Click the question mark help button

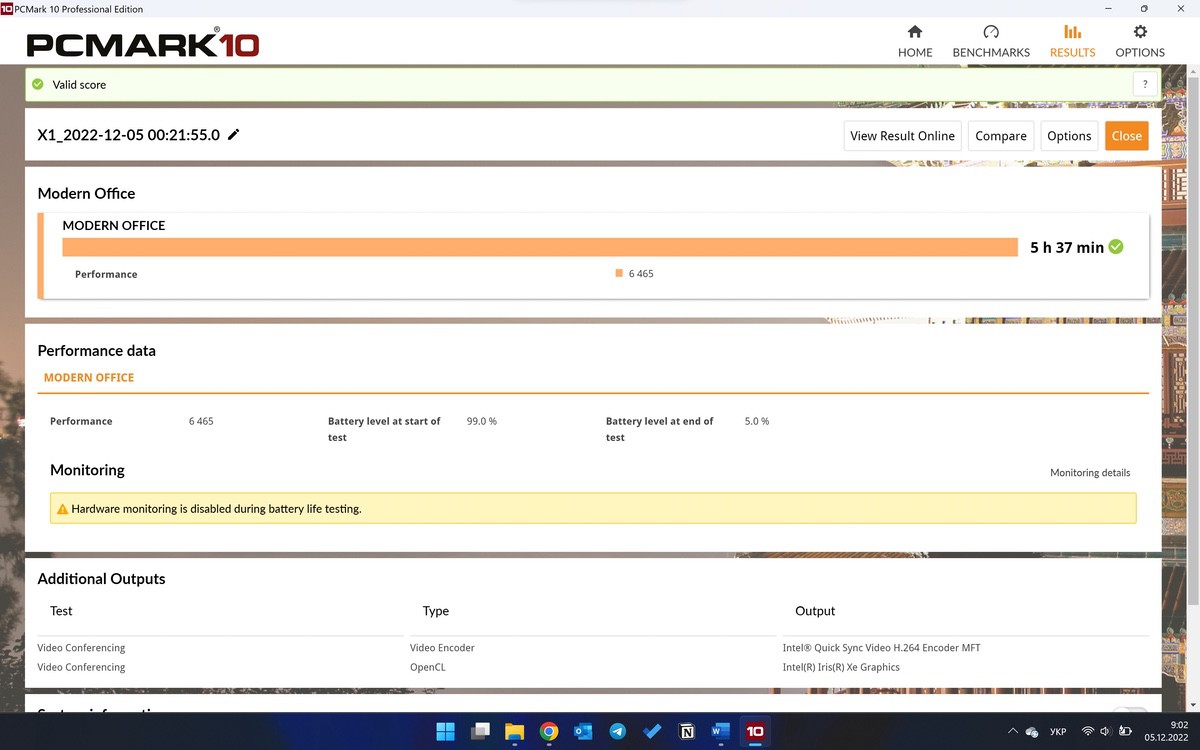pyautogui.click(x=1144, y=85)
